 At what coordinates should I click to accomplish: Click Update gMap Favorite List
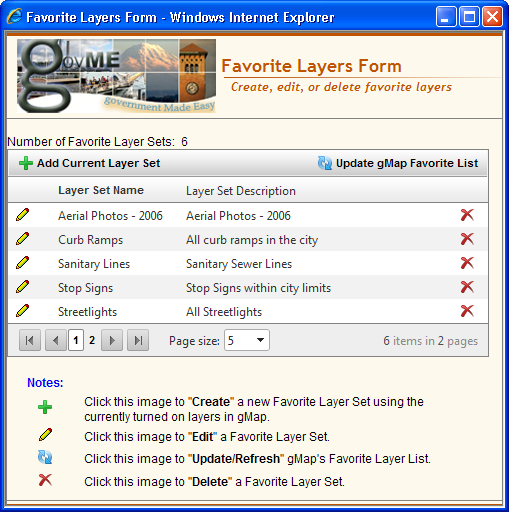398,163
